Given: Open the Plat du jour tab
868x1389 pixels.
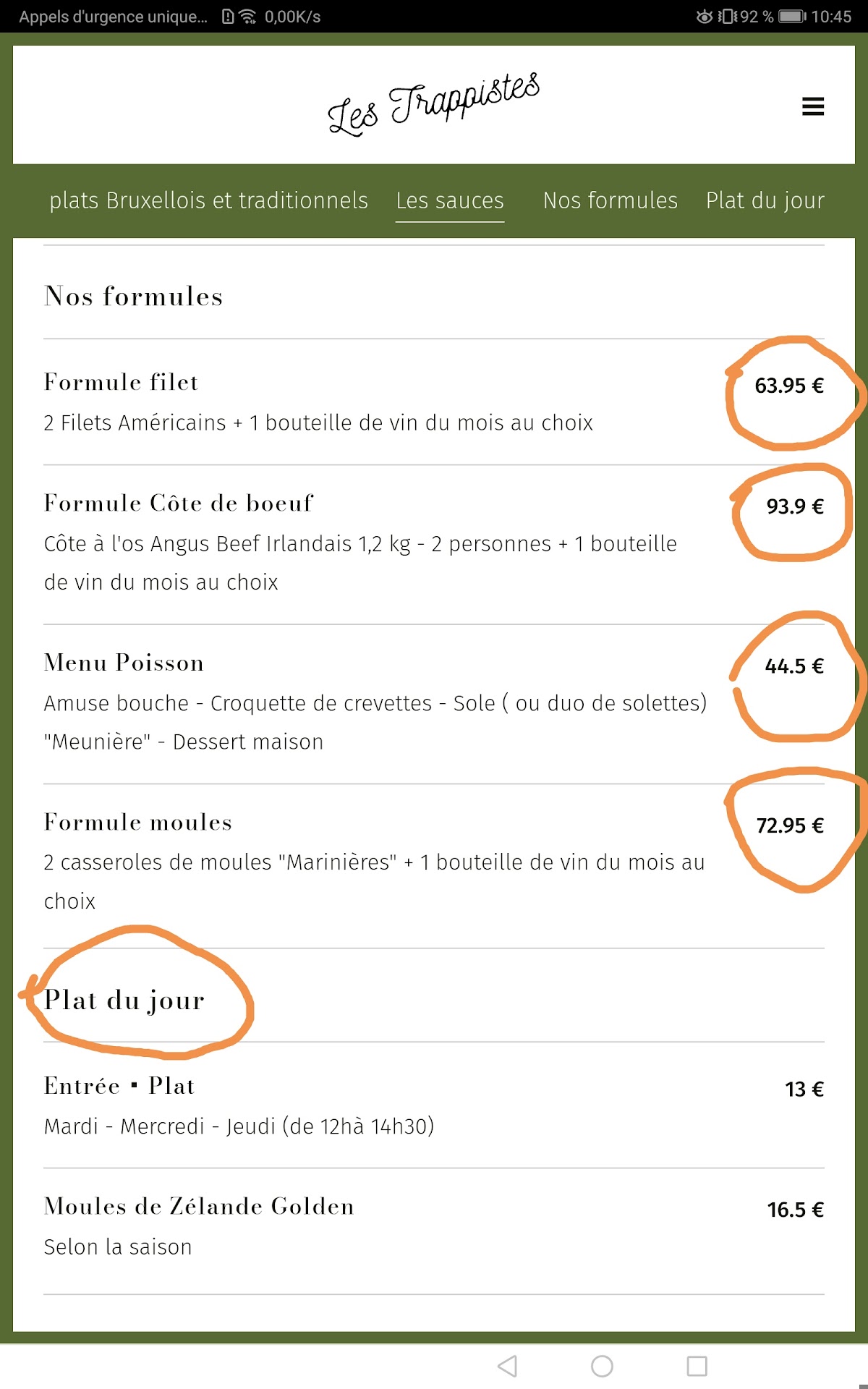Looking at the screenshot, I should tap(765, 200).
